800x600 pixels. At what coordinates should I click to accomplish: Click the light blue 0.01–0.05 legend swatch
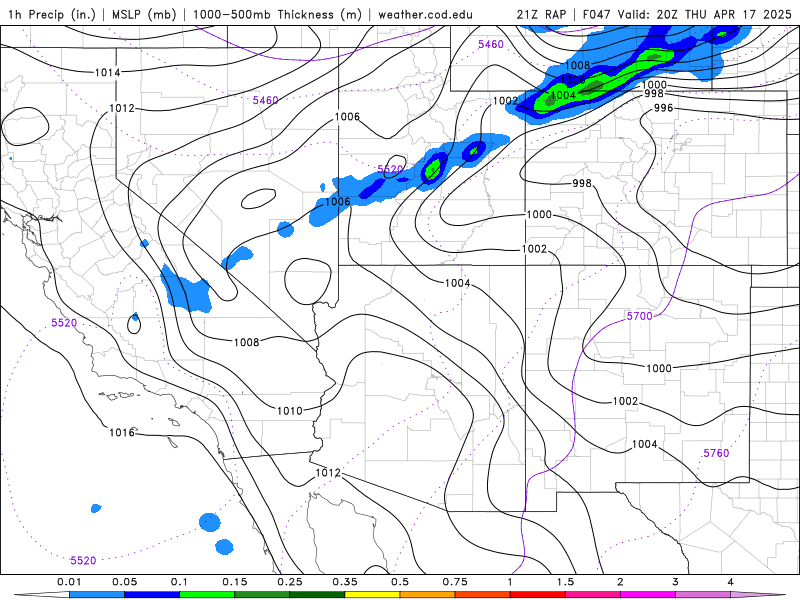coord(97,595)
